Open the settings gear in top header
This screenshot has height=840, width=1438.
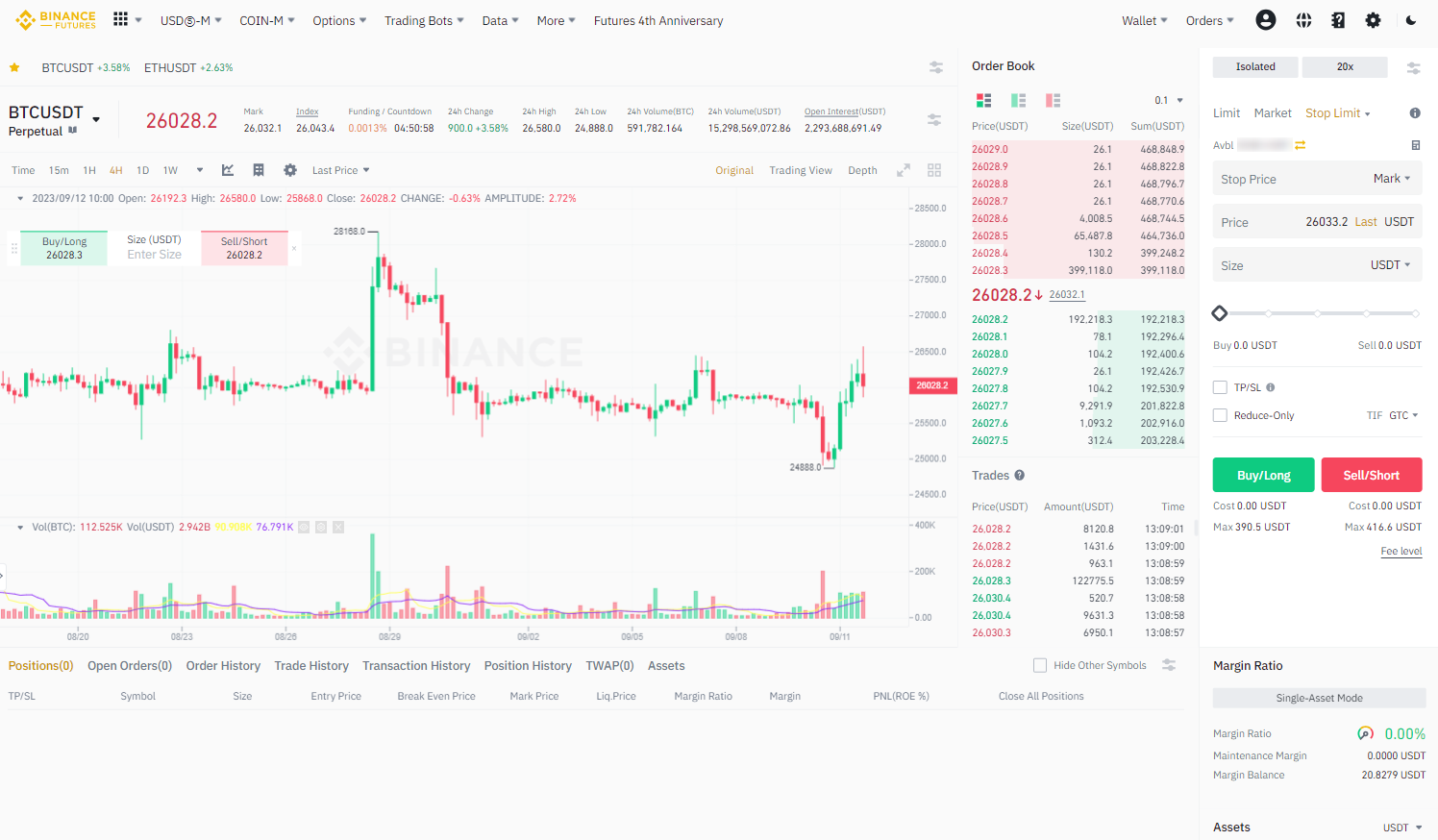point(1373,20)
